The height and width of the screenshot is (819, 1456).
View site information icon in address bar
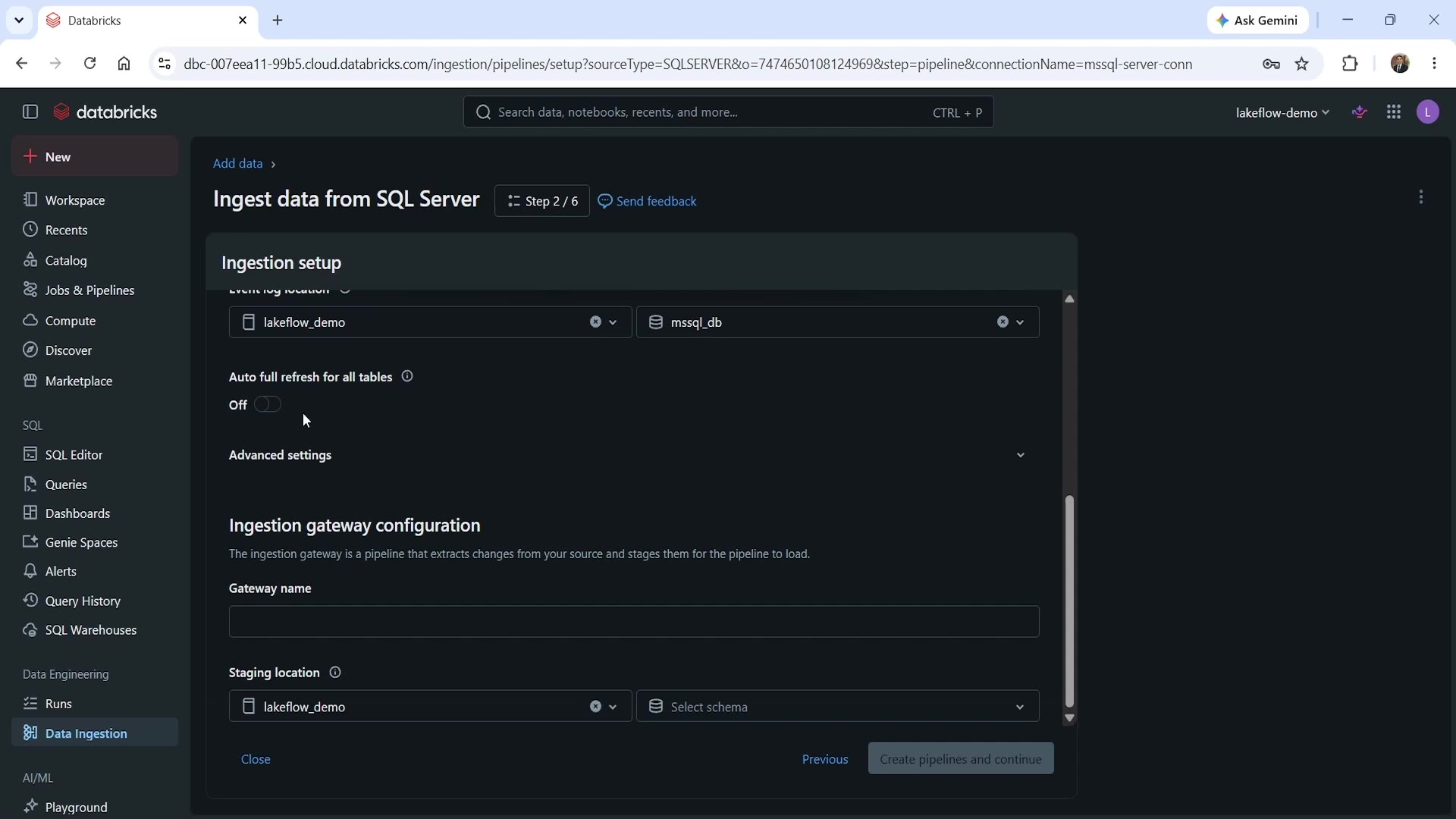(164, 64)
